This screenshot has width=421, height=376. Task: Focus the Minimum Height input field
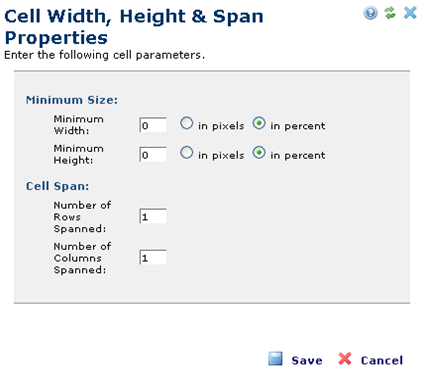153,154
